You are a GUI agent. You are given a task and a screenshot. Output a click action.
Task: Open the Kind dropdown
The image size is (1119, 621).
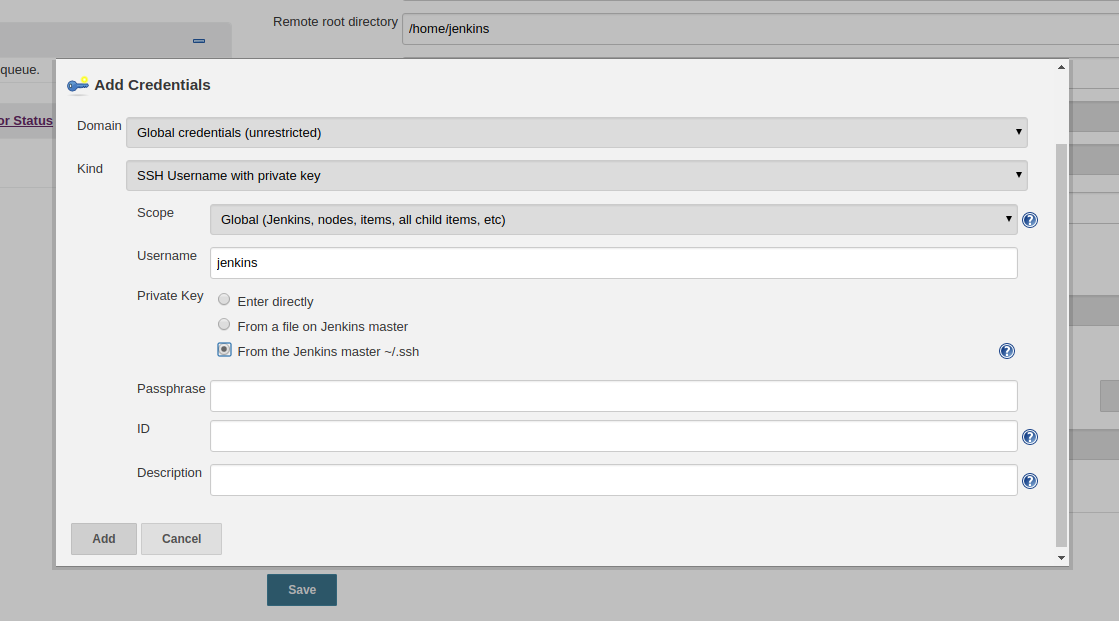click(577, 176)
